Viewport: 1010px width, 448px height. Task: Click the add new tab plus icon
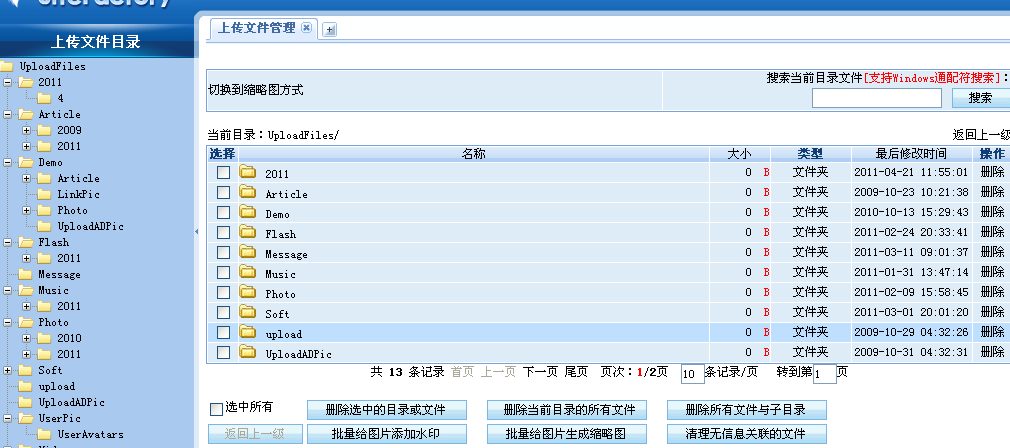329,30
